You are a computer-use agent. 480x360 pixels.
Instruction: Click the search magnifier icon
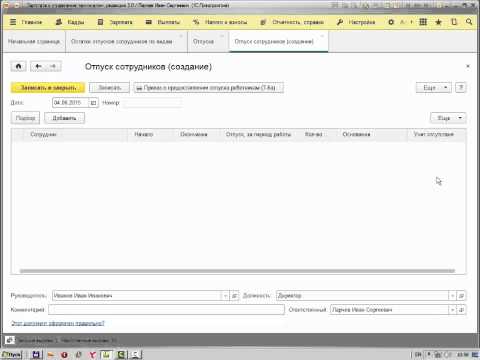point(469,22)
